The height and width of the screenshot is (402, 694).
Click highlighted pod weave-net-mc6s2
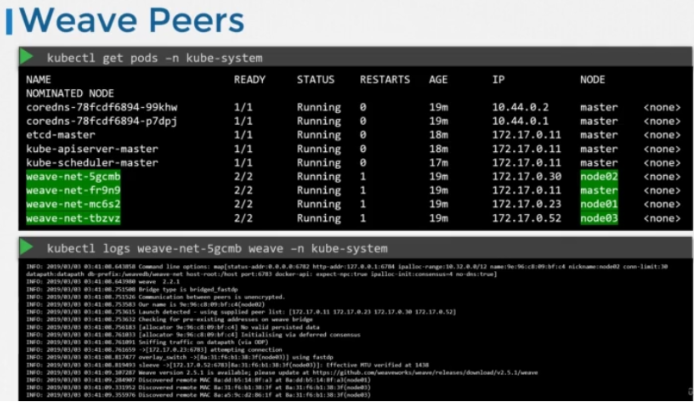(73, 204)
